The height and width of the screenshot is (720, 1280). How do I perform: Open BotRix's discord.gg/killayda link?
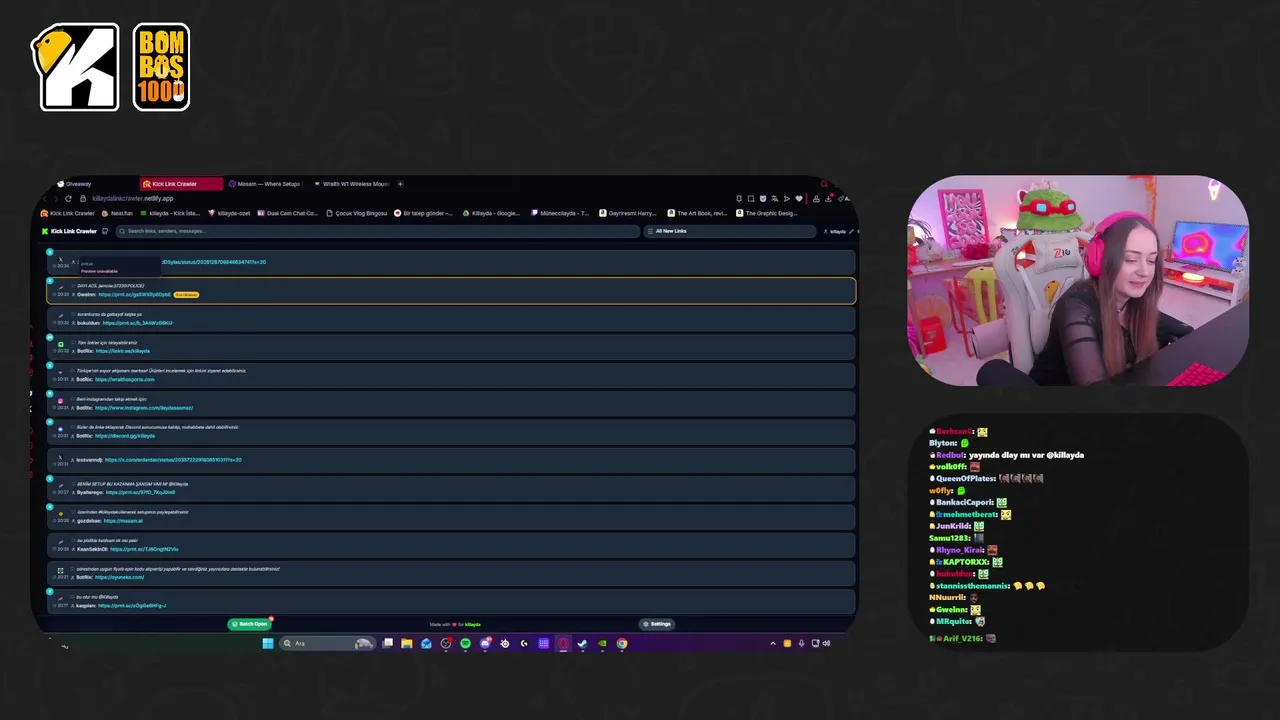tap(125, 436)
